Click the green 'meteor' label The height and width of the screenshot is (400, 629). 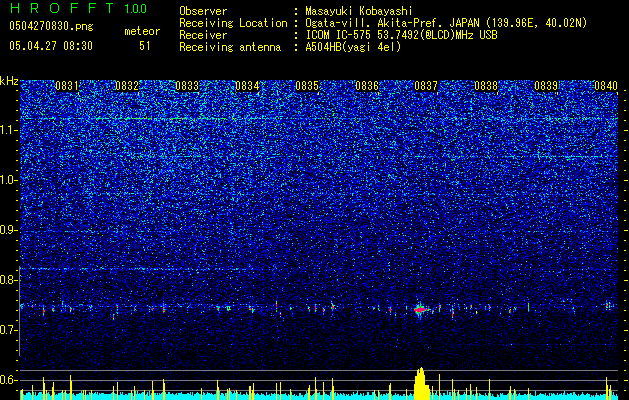coord(142,31)
